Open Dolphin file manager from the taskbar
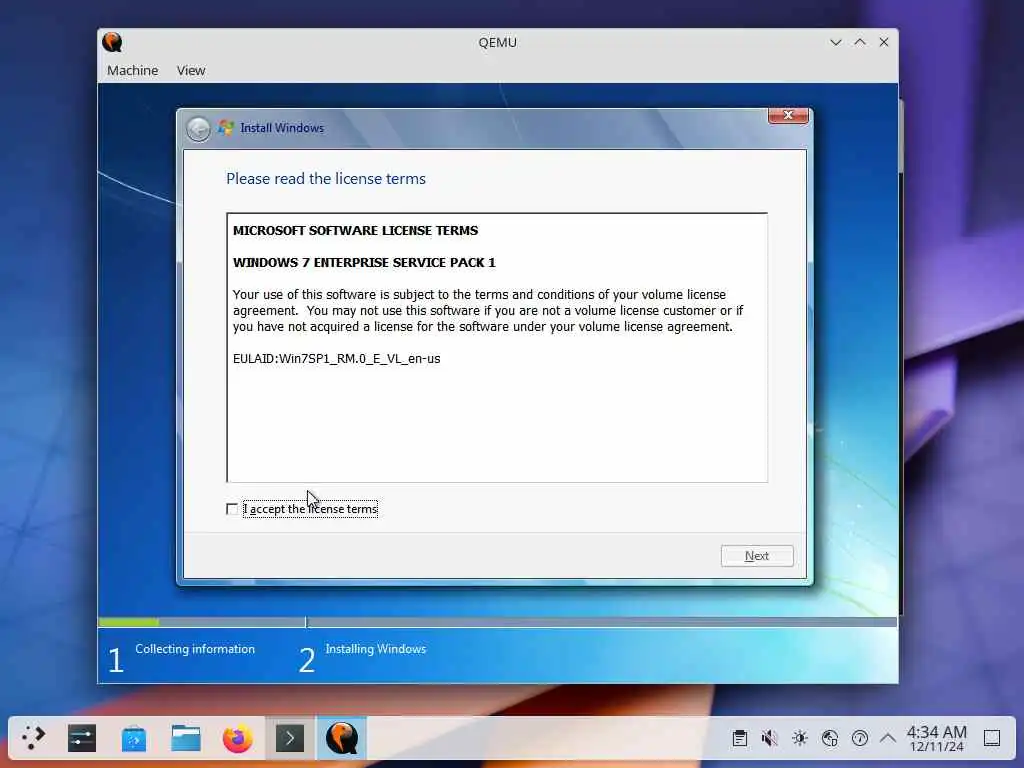This screenshot has width=1024, height=768. coord(185,738)
